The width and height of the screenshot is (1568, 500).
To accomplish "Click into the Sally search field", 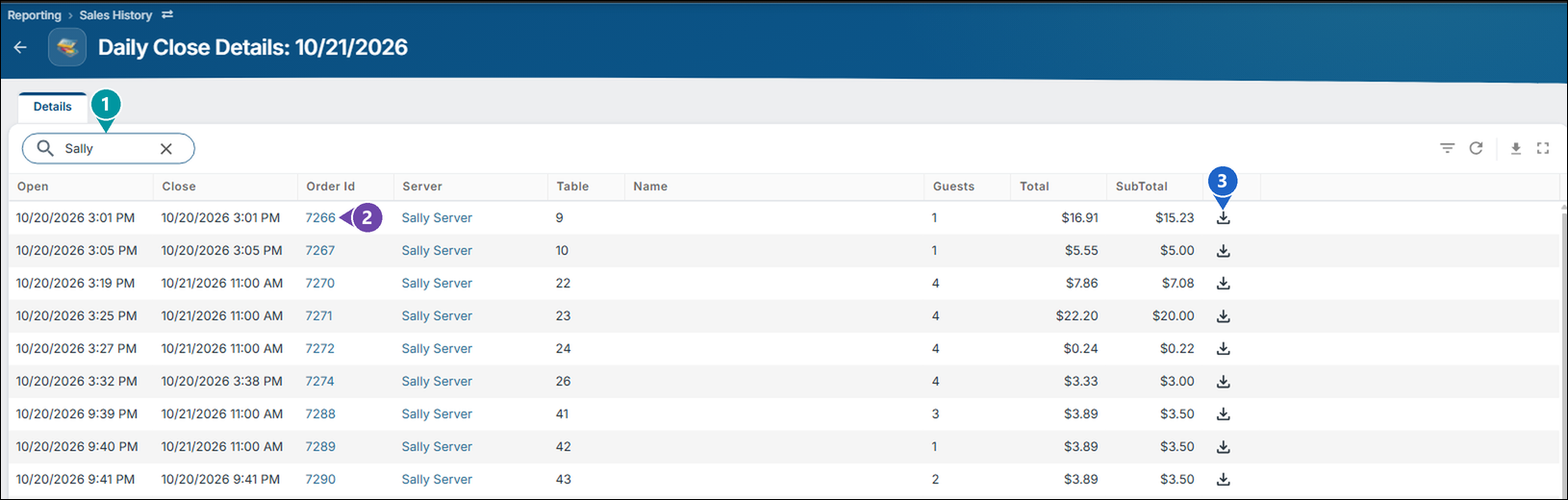I will coord(109,148).
